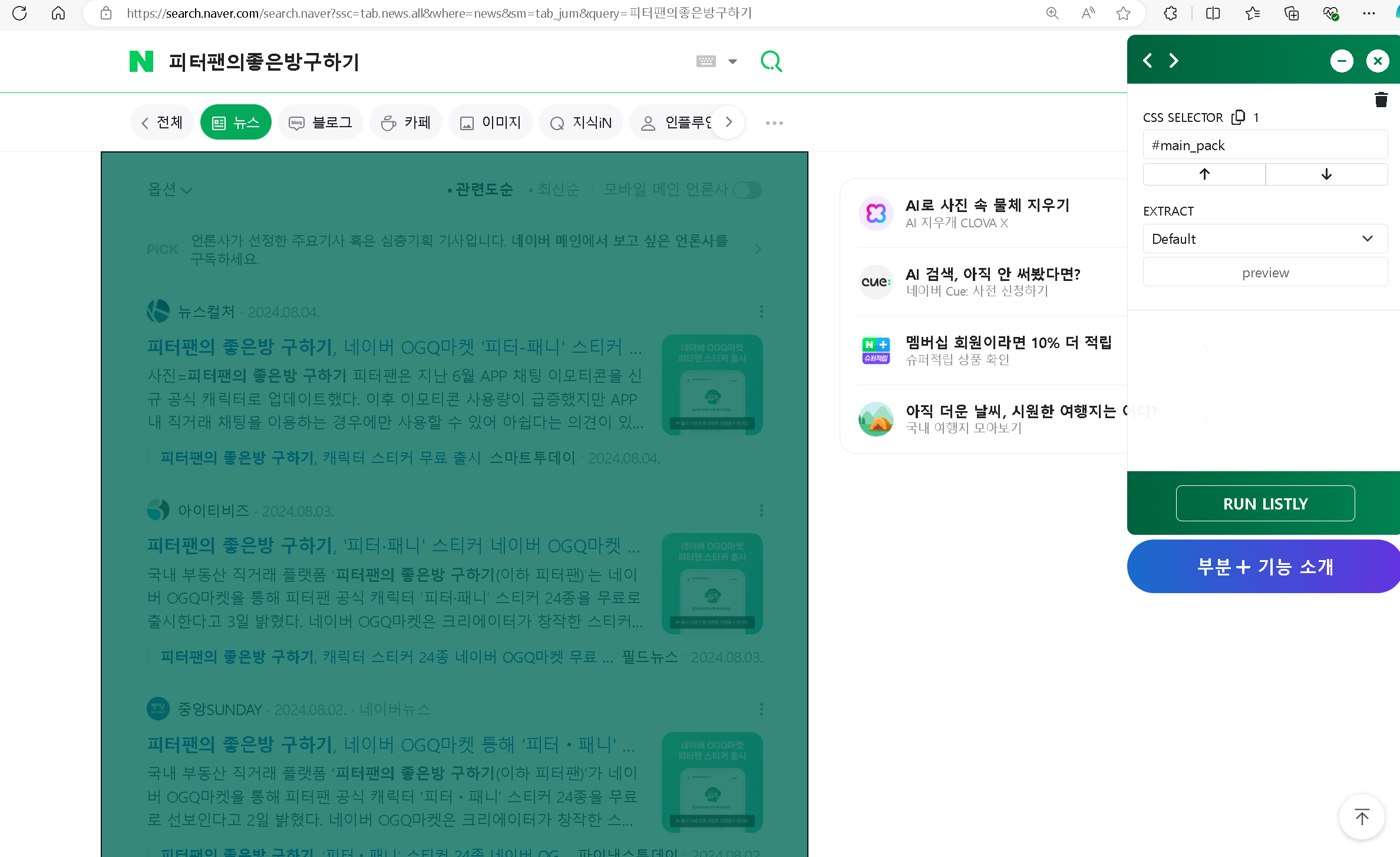The image size is (1400, 857).
Task: Select the 뉴스 tab
Action: click(x=236, y=123)
